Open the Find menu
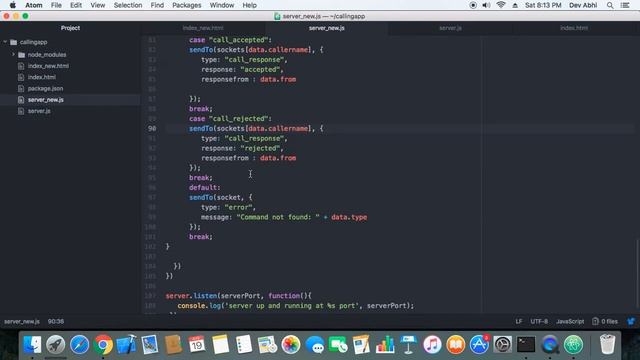Viewport: 640px width, 360px height. [x=157, y=5]
